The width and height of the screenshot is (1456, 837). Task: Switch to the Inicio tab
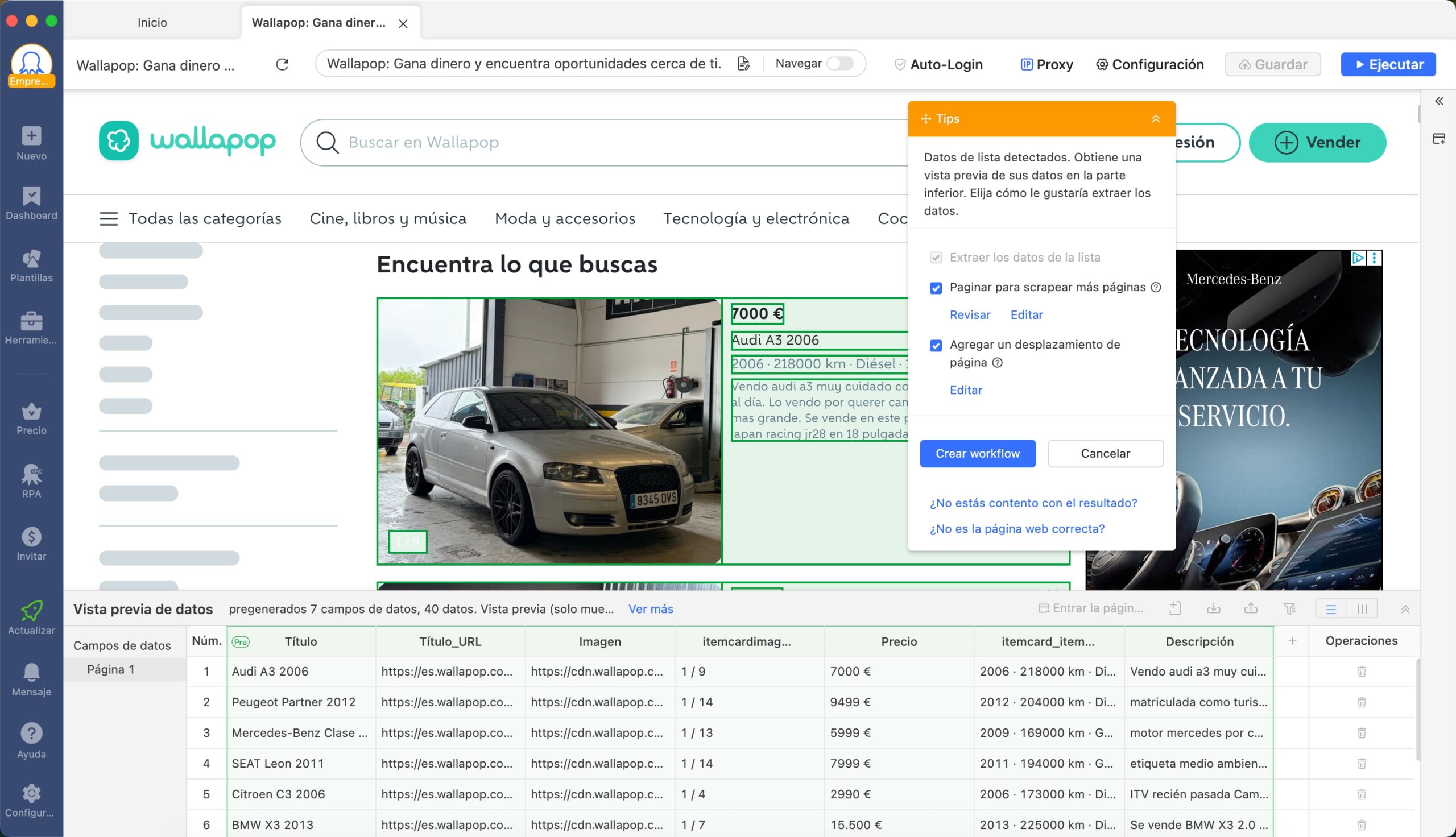152,22
